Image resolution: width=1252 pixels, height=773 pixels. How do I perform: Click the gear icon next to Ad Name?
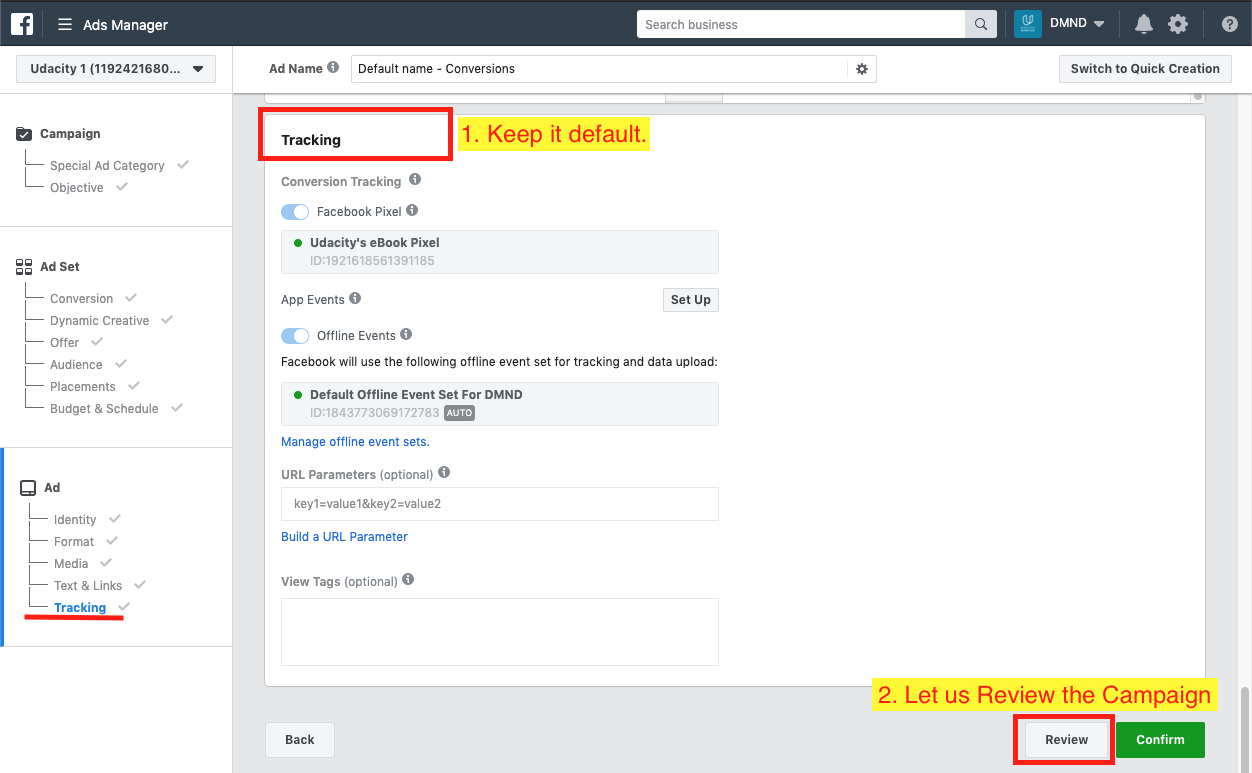pyautogui.click(x=862, y=69)
